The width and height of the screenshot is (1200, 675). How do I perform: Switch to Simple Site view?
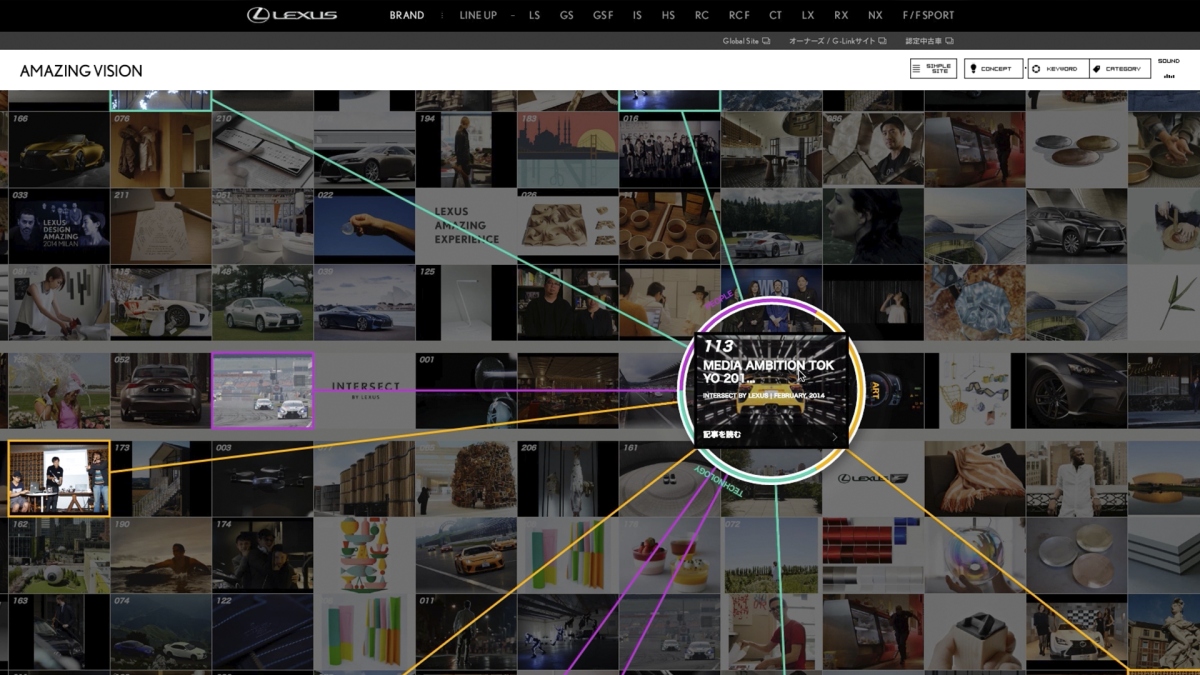[x=932, y=69]
